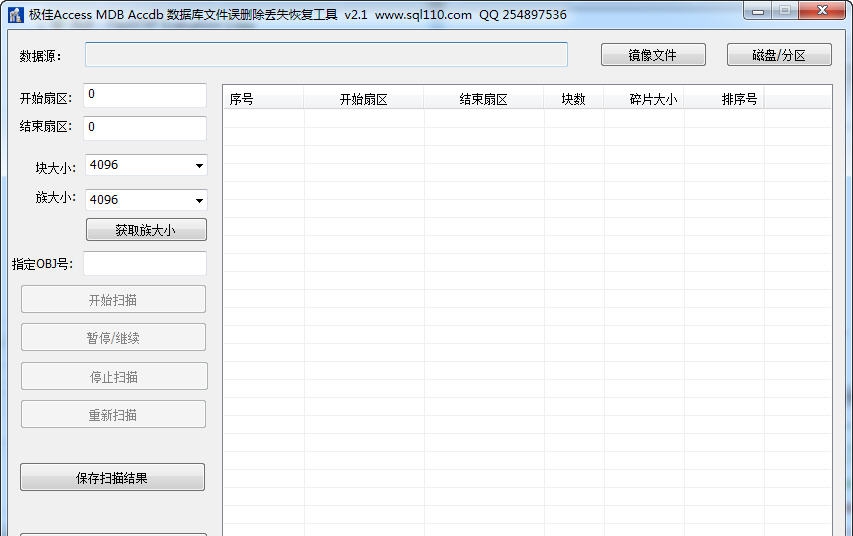Click the 获取簇大小 button

coord(146,230)
